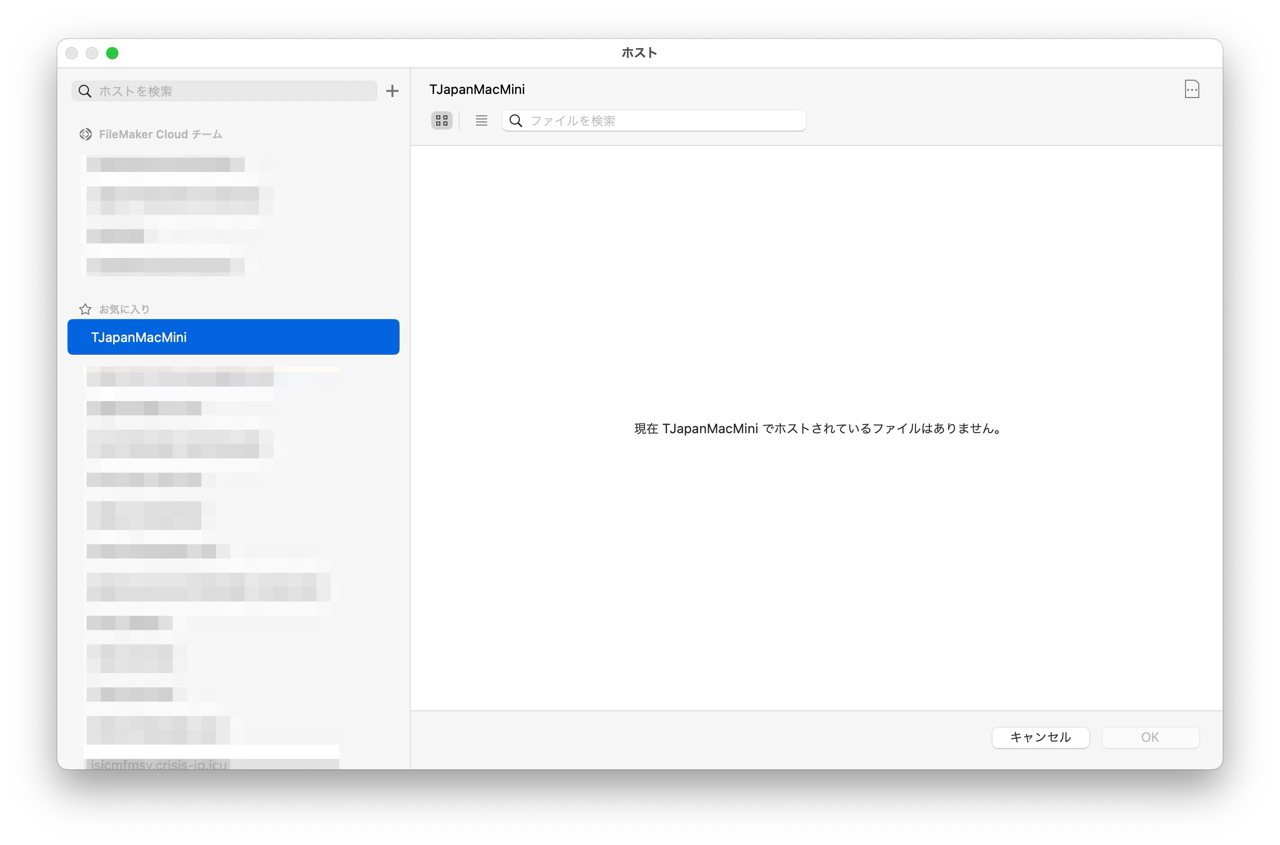Screen dimensions: 1280x845
Task: Select first blurred host under FileMaker Cloud チーム
Action: (165, 164)
